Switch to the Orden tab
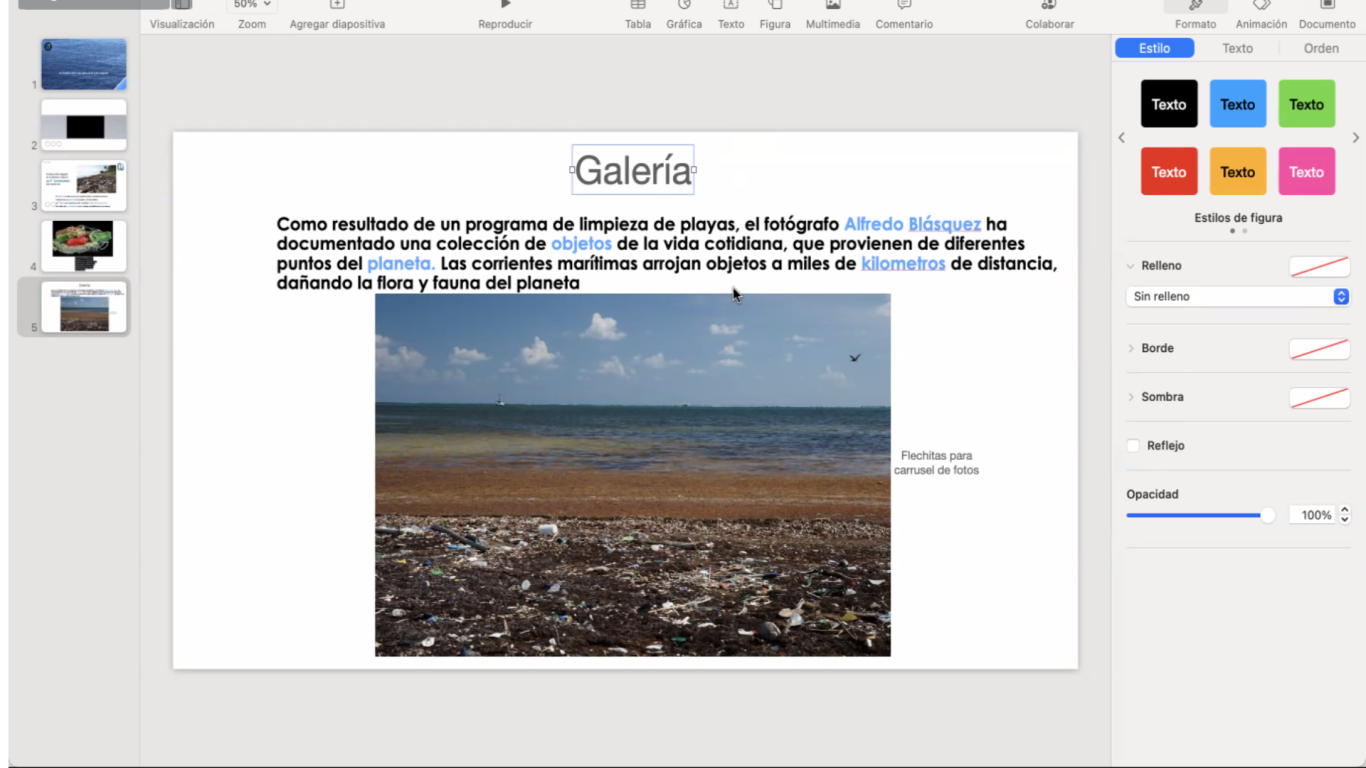Image resolution: width=1366 pixels, height=768 pixels. click(x=1321, y=48)
